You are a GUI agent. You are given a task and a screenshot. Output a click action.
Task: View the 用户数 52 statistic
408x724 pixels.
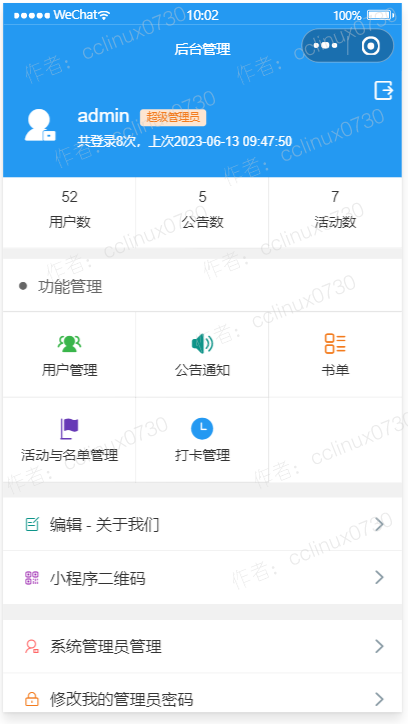69,210
